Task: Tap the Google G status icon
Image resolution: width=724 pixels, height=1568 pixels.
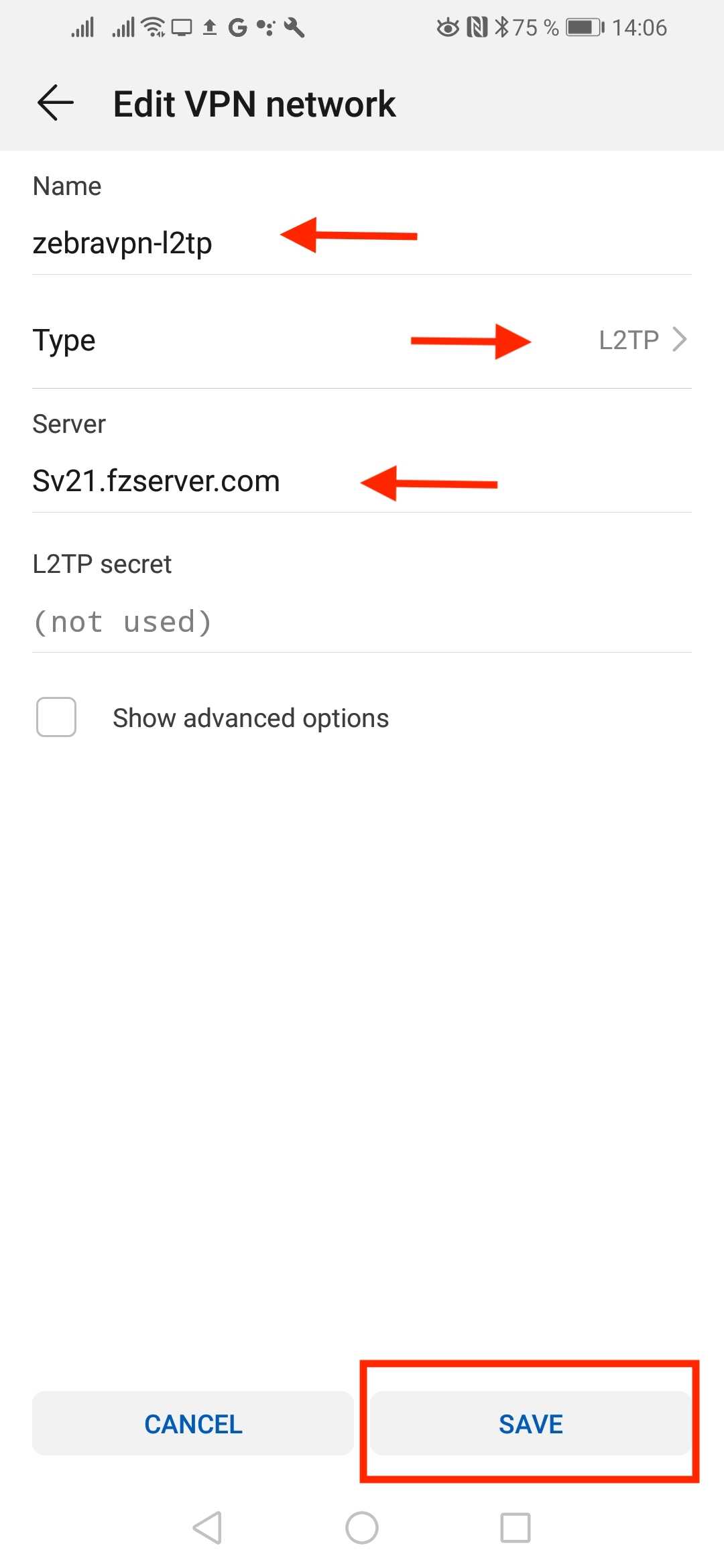Action: coord(237,27)
